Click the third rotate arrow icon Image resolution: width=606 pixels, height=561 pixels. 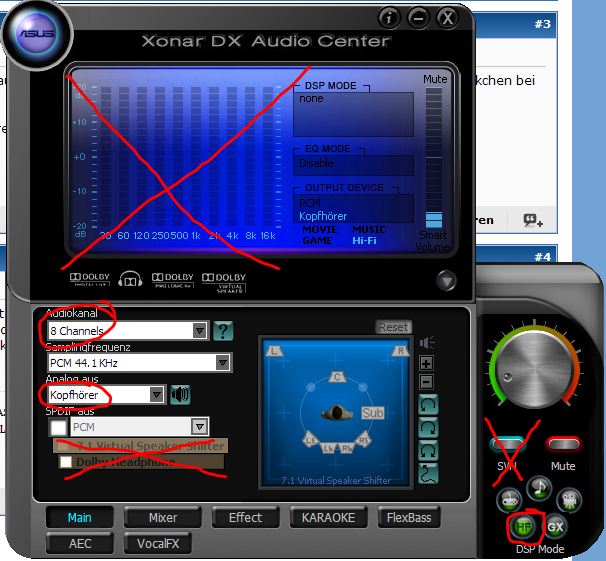coord(428,450)
